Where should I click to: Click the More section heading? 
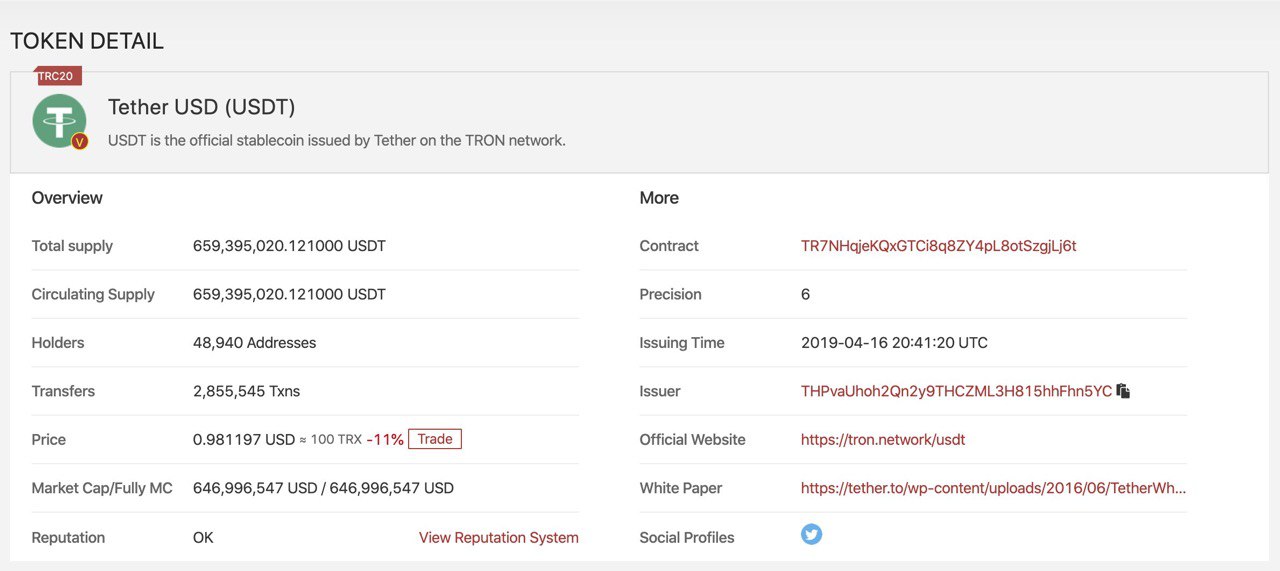(x=659, y=198)
